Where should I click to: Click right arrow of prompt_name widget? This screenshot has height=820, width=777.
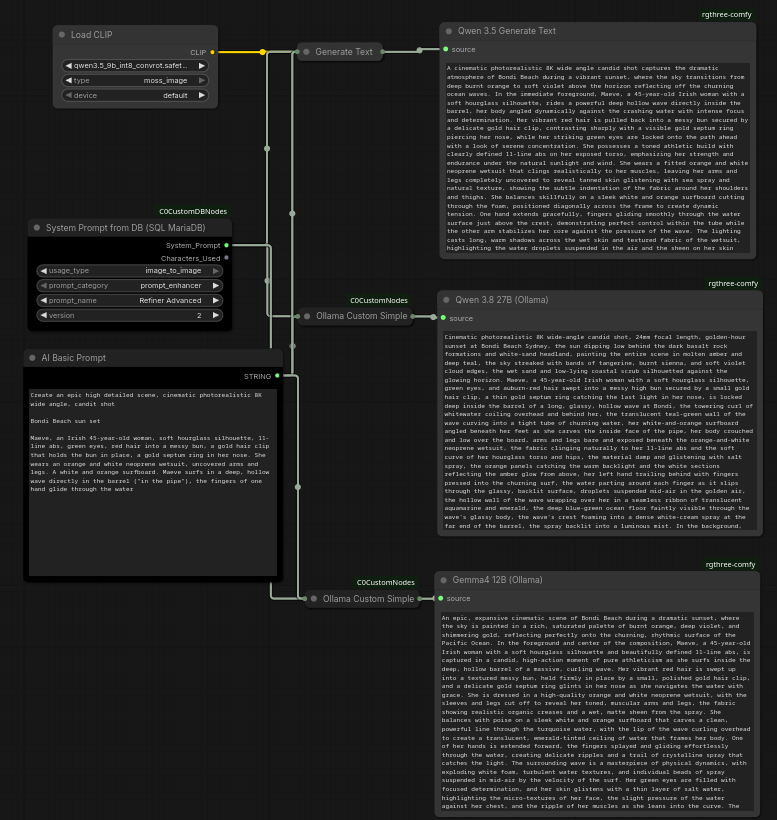[x=216, y=300]
